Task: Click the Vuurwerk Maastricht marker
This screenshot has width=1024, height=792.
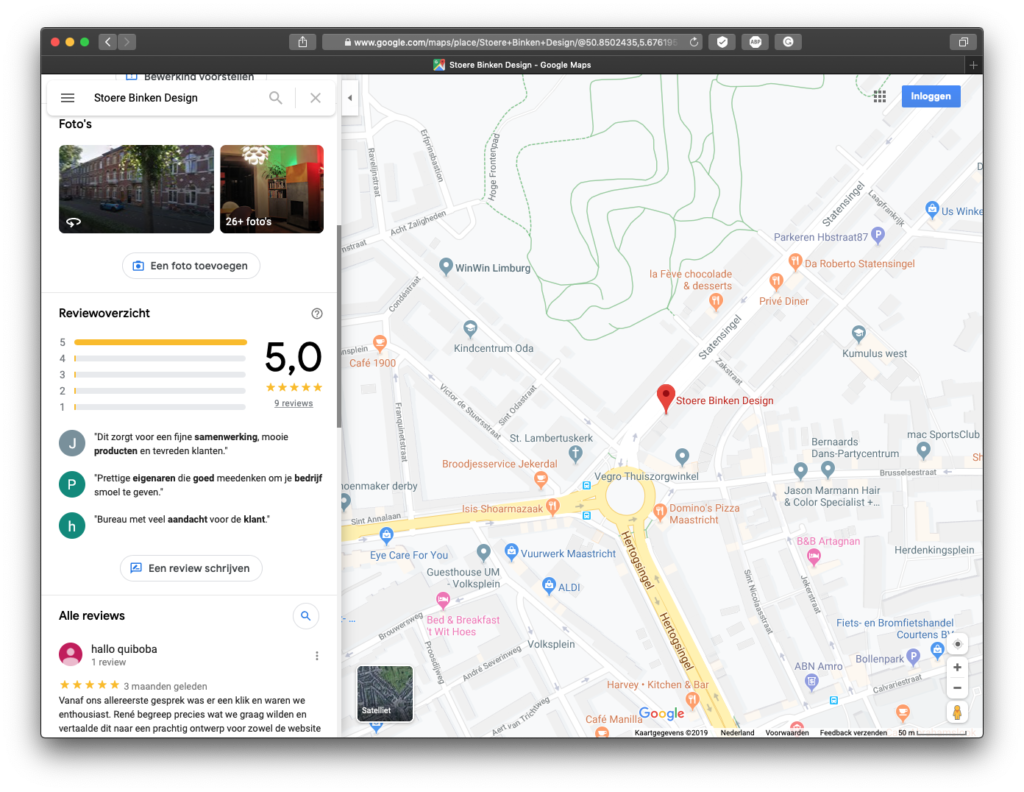Action: (511, 552)
